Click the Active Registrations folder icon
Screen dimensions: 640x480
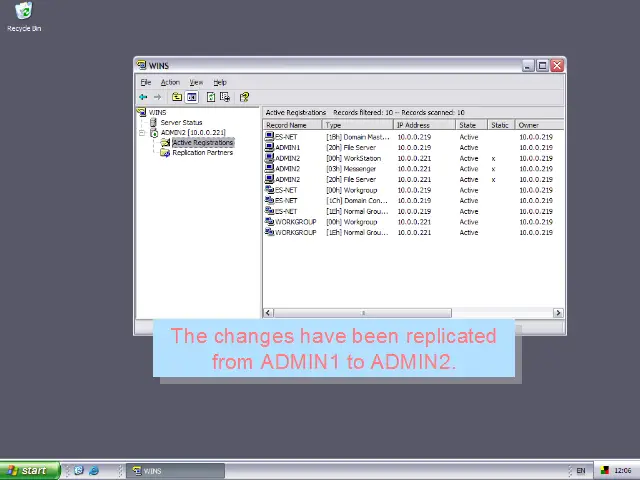click(x=165, y=142)
